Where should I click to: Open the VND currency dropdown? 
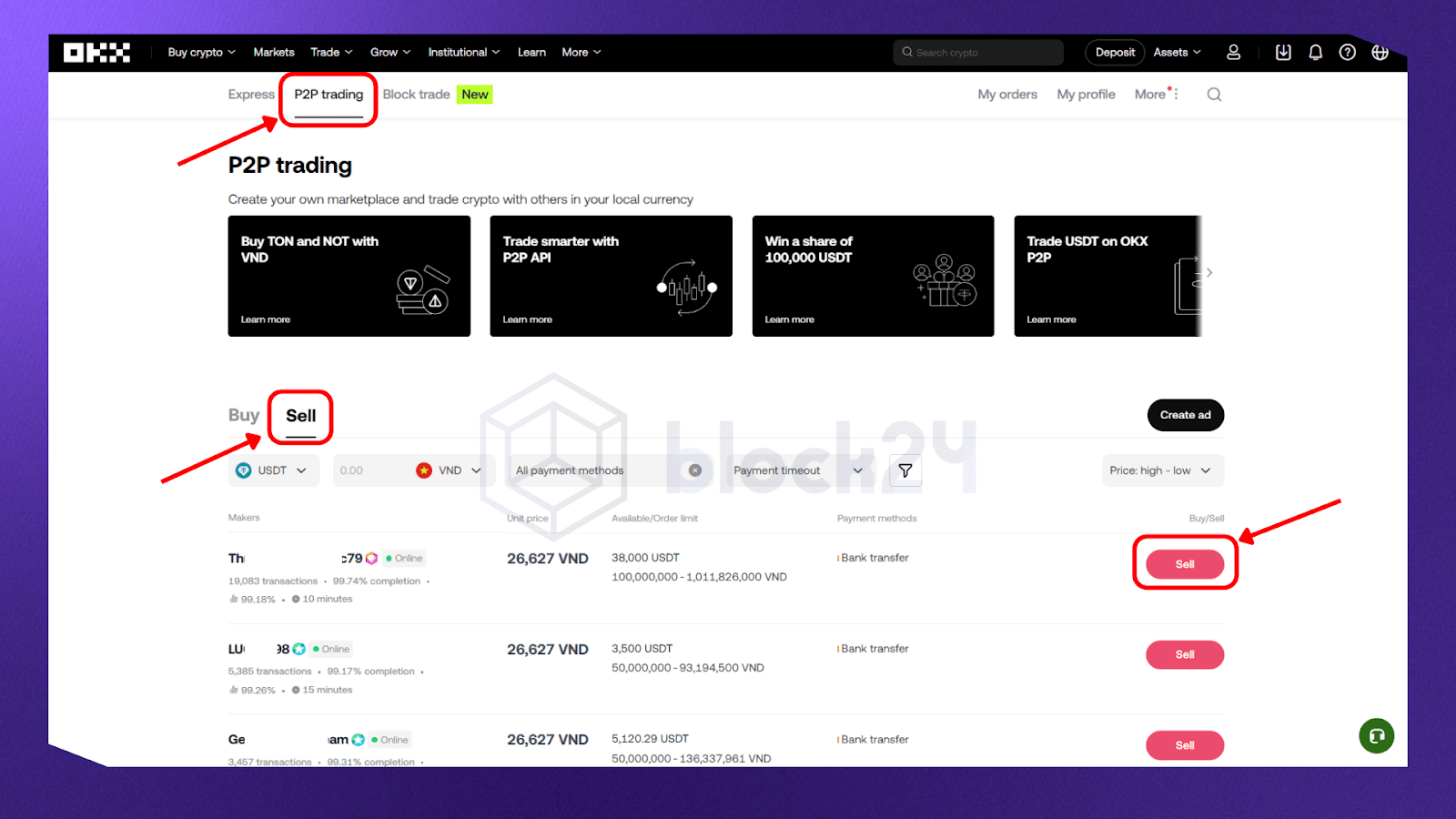(x=450, y=470)
